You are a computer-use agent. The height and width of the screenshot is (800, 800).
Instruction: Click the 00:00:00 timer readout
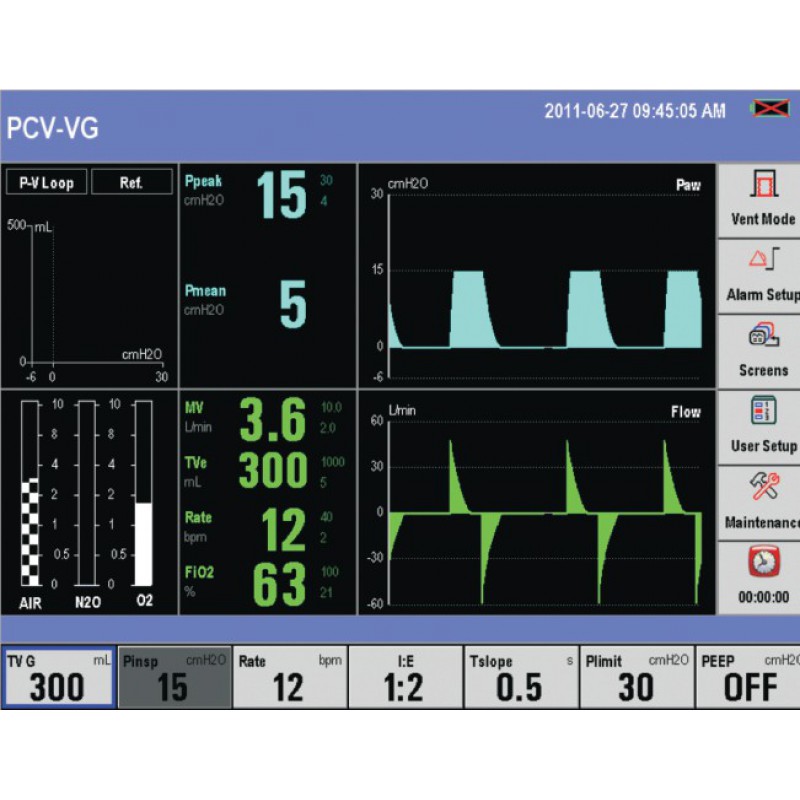pyautogui.click(x=764, y=597)
